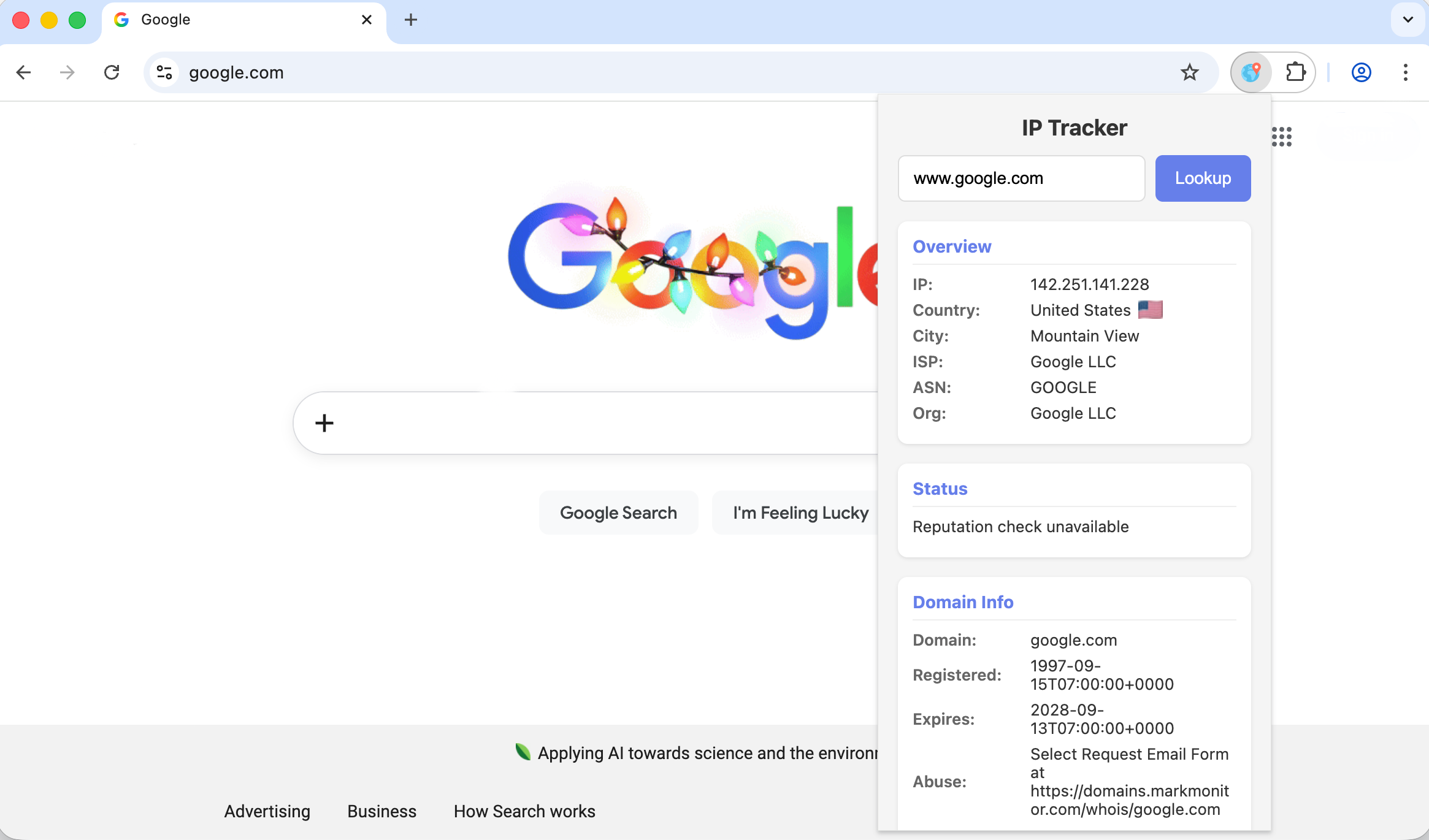Viewport: 1429px width, 840px height.
Task: Click the ISP value Google LLC
Action: pyautogui.click(x=1073, y=362)
